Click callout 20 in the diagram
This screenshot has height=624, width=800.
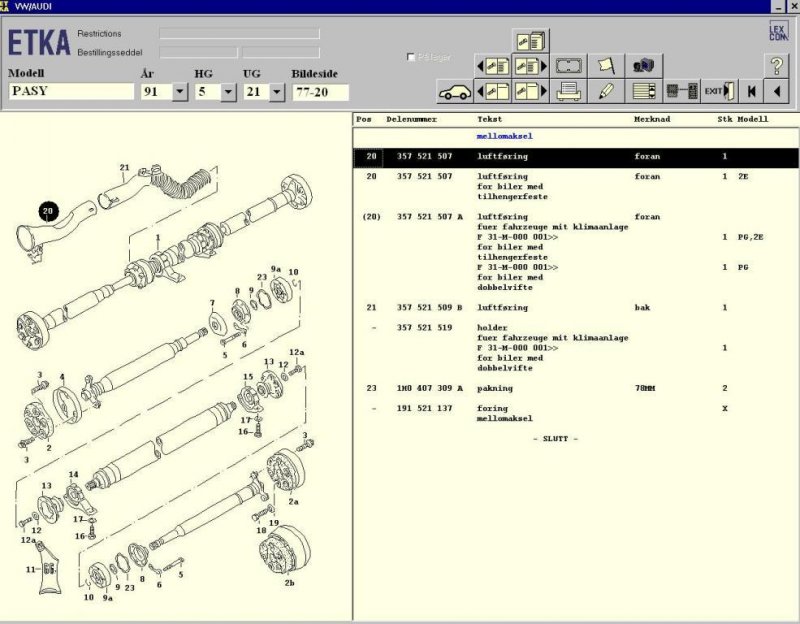click(x=48, y=210)
